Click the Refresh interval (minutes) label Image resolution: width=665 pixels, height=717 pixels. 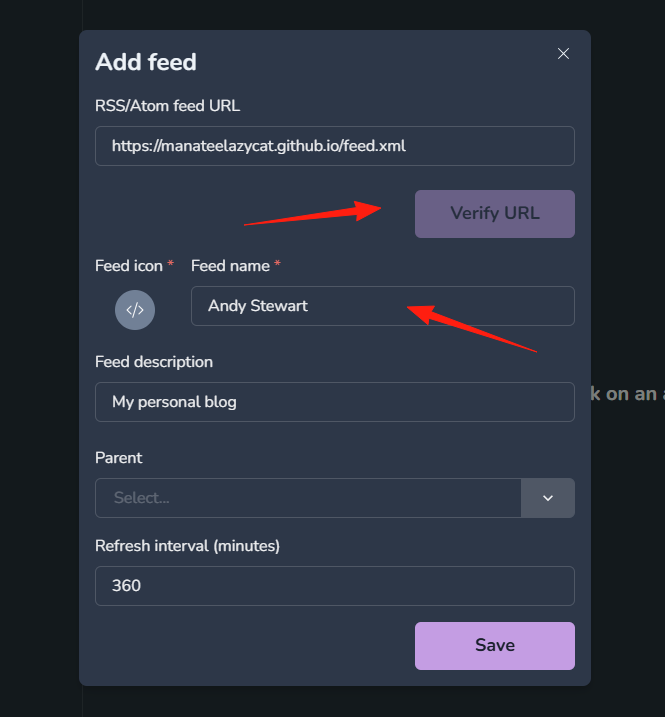187,546
